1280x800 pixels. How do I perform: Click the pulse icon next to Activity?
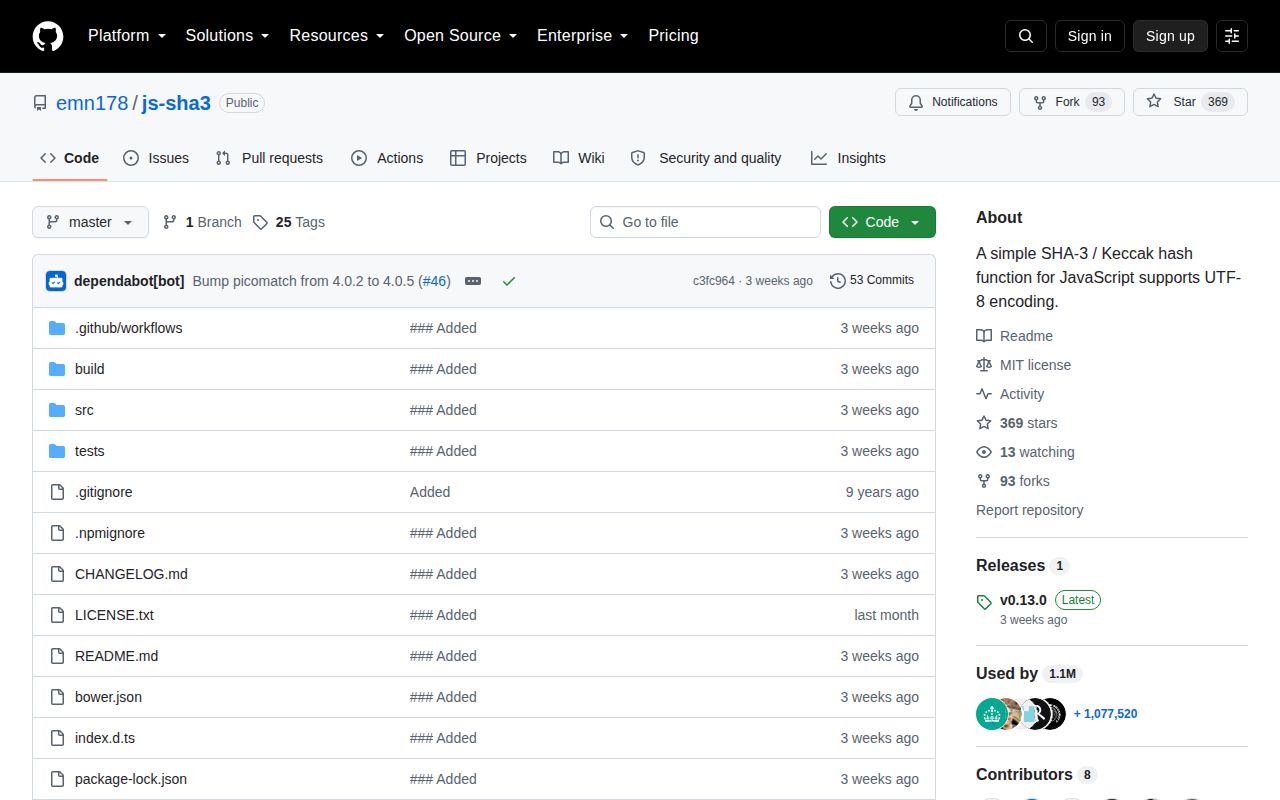(984, 394)
